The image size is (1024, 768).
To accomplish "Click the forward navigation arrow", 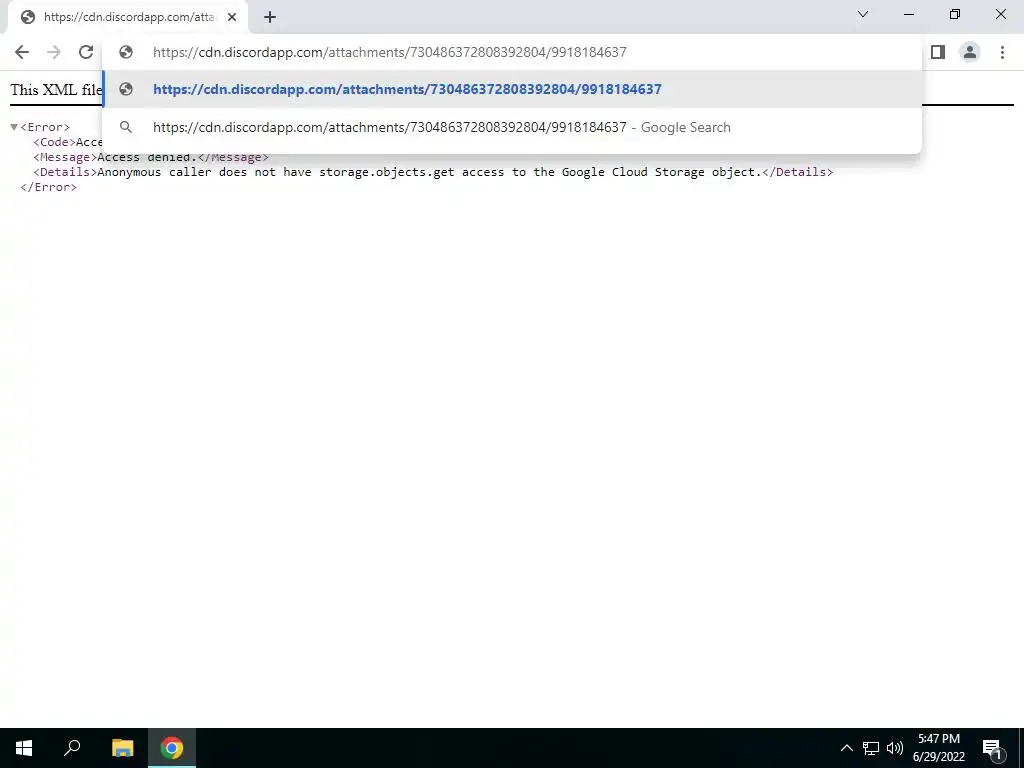I will point(54,52).
